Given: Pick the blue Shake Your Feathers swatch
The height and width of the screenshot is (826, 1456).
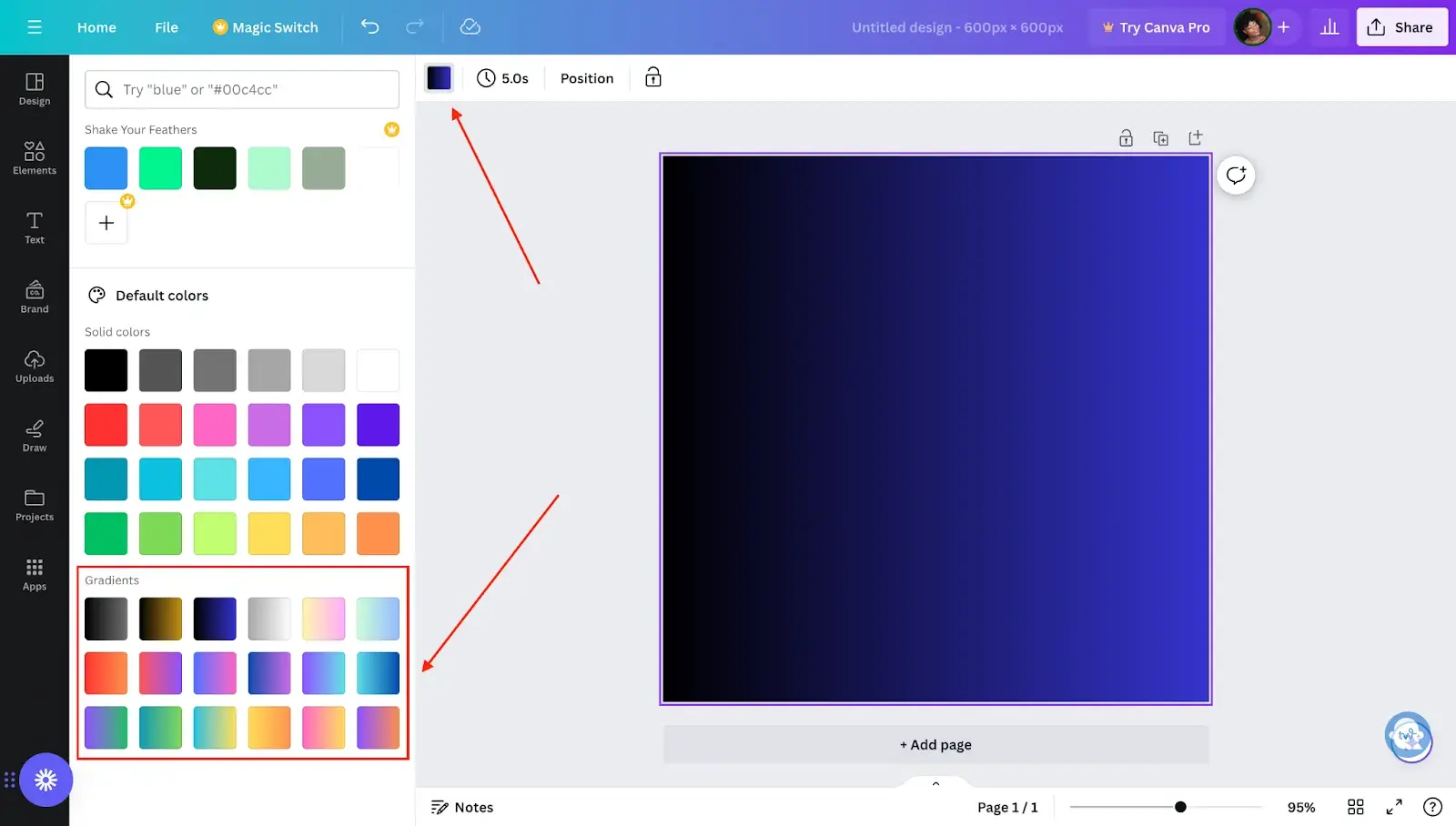Looking at the screenshot, I should (106, 168).
